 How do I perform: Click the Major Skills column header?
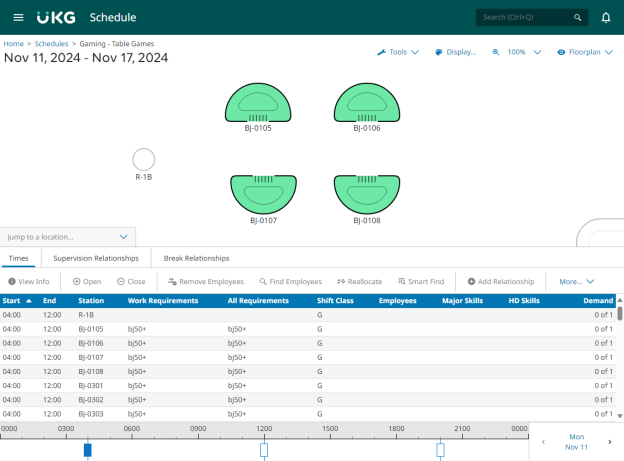coord(462,301)
